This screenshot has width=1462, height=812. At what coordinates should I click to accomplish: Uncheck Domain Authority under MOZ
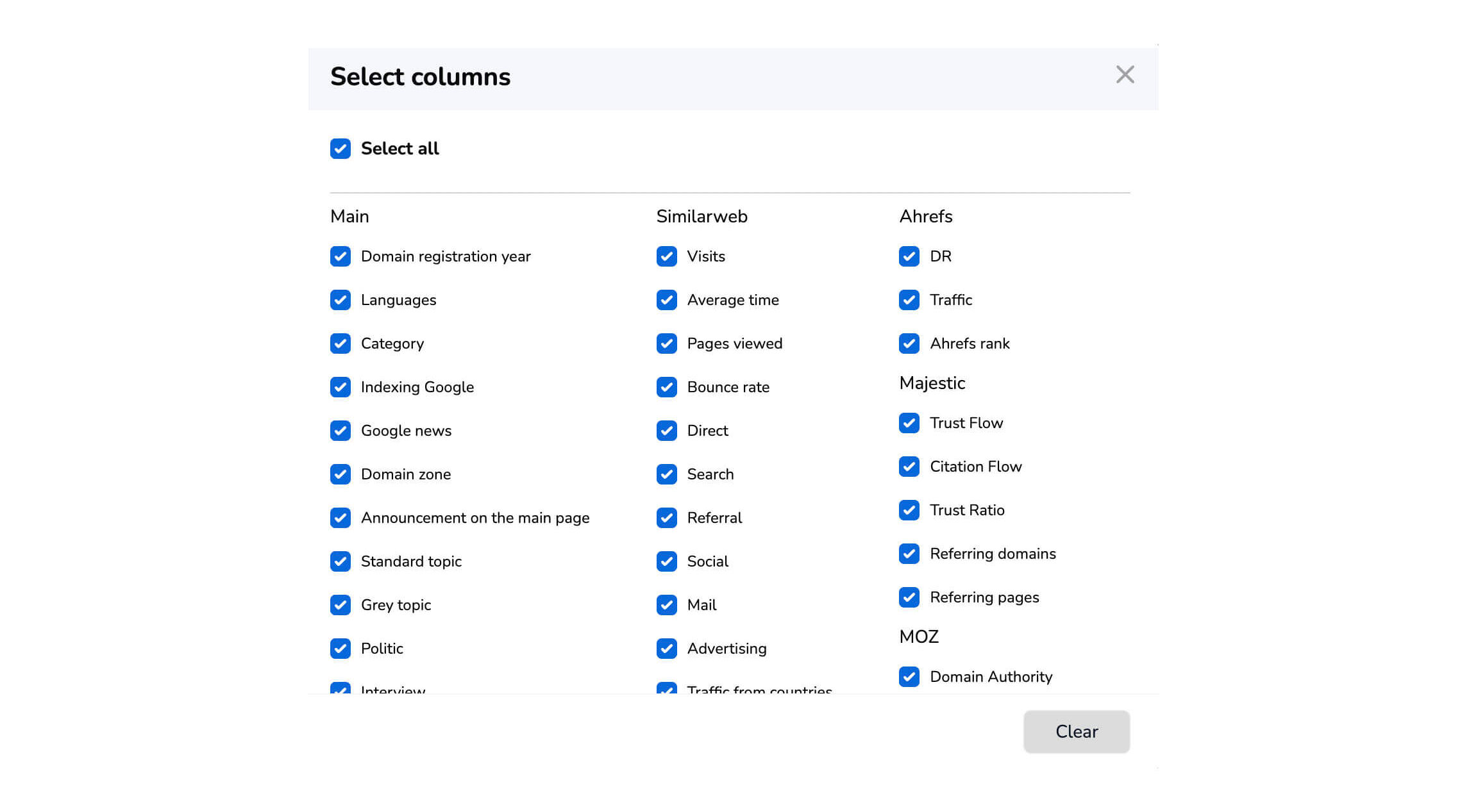tap(909, 677)
